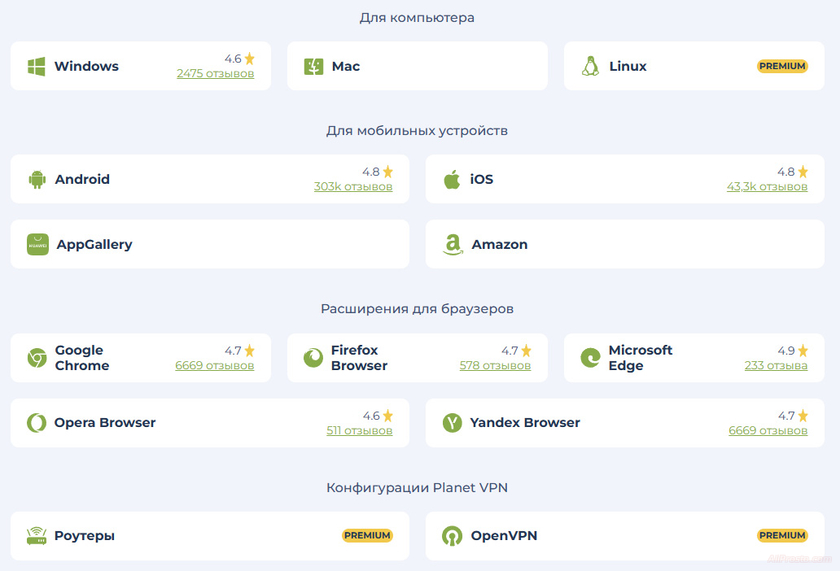Click the Google Chrome icon
Screen dimensions: 840x571
pos(37,358)
